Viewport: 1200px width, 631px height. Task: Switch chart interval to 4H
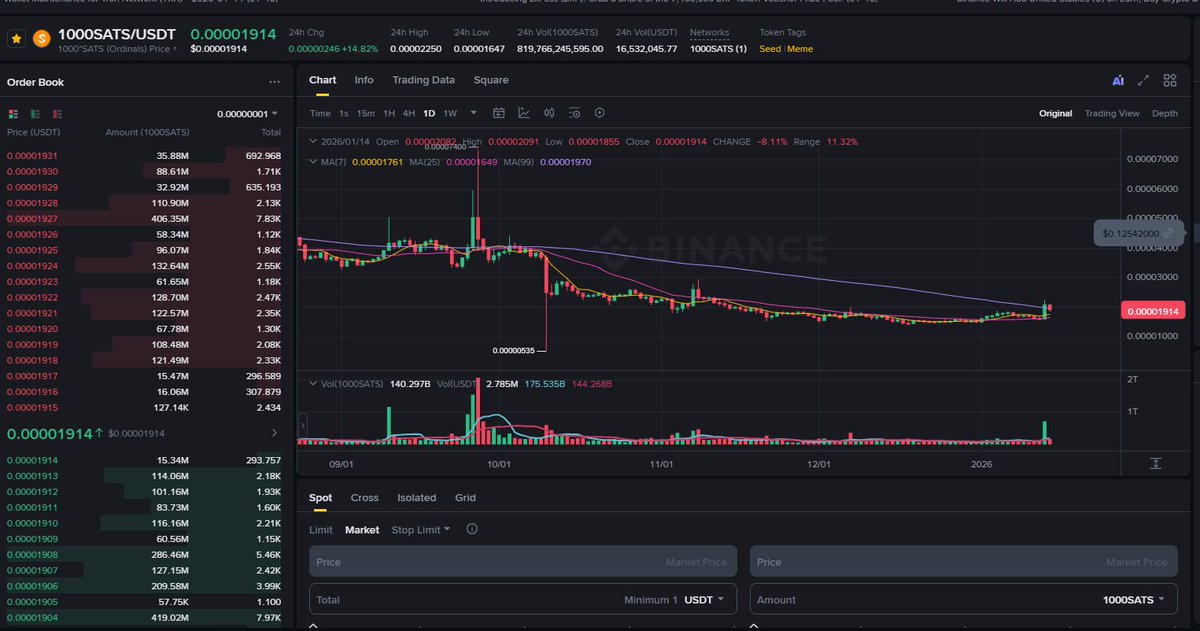pos(408,113)
